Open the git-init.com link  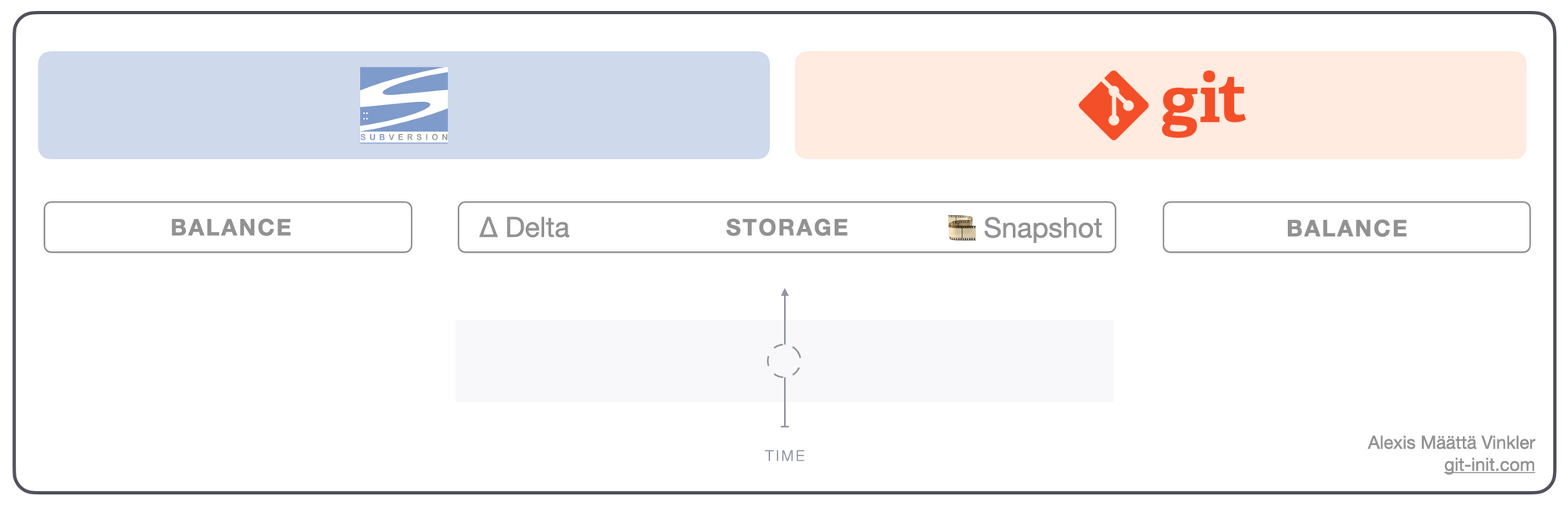(1489, 464)
